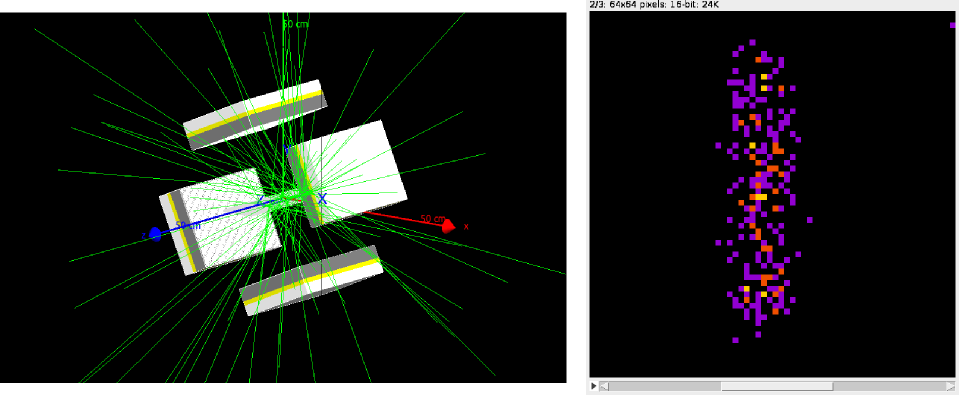Viewport: 959px width, 395px height.
Task: Click the slice scrollbar thumb
Action: click(777, 386)
